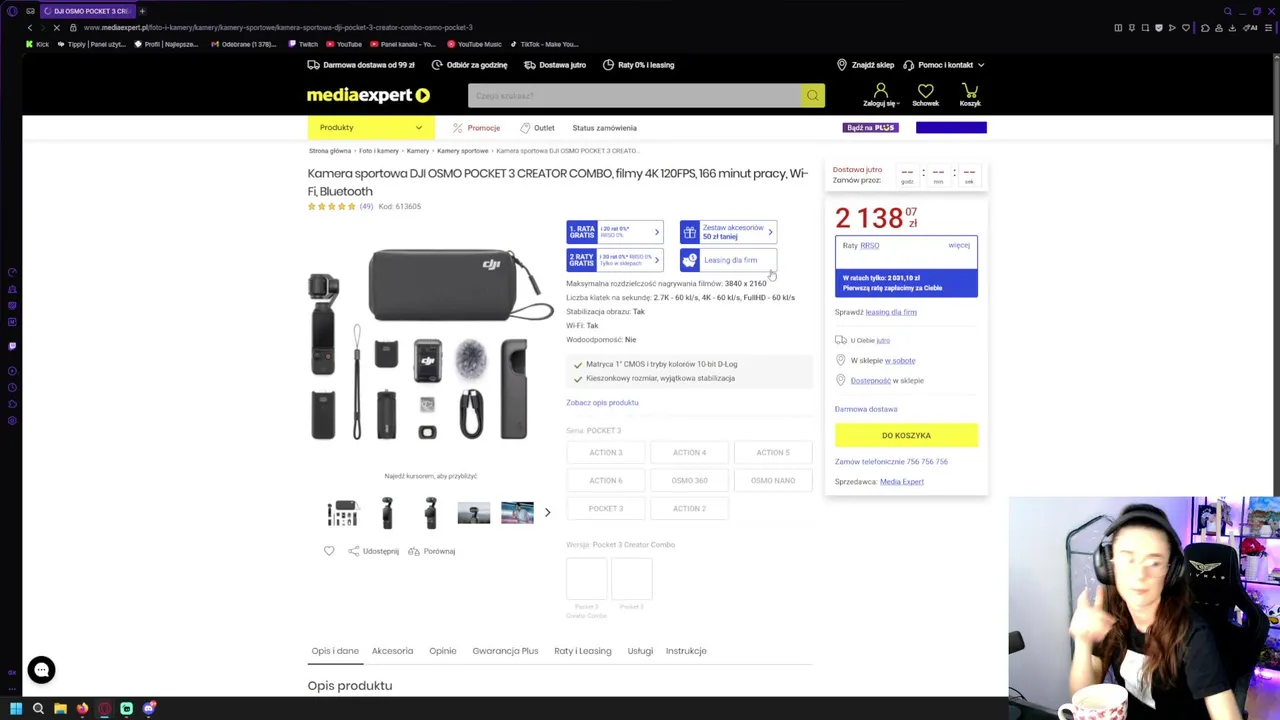Screen dimensions: 1280x720
Task: Switch to the Gwarancja Plus tab
Action: point(505,651)
